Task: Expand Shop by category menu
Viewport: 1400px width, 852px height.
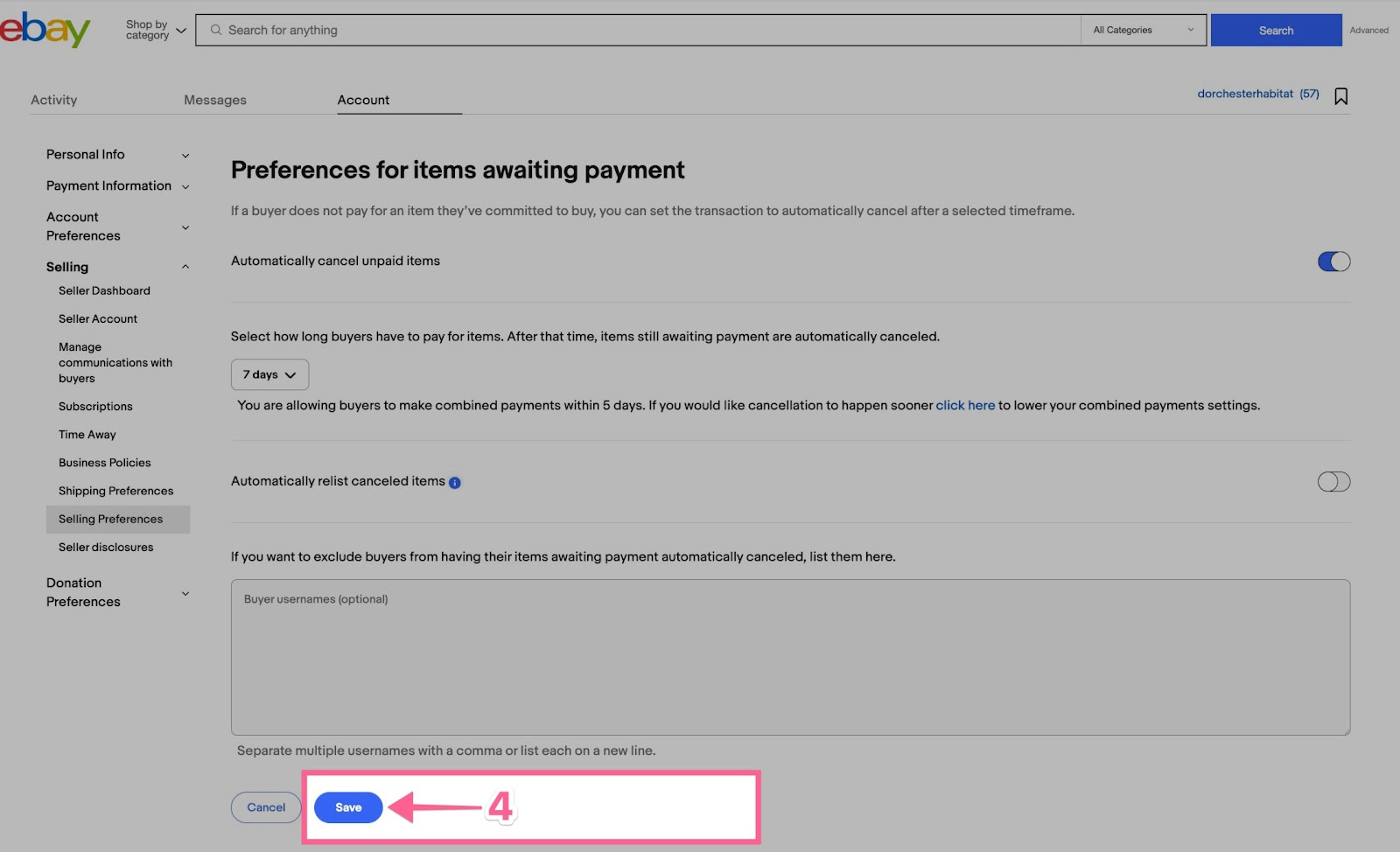Action: pos(156,30)
